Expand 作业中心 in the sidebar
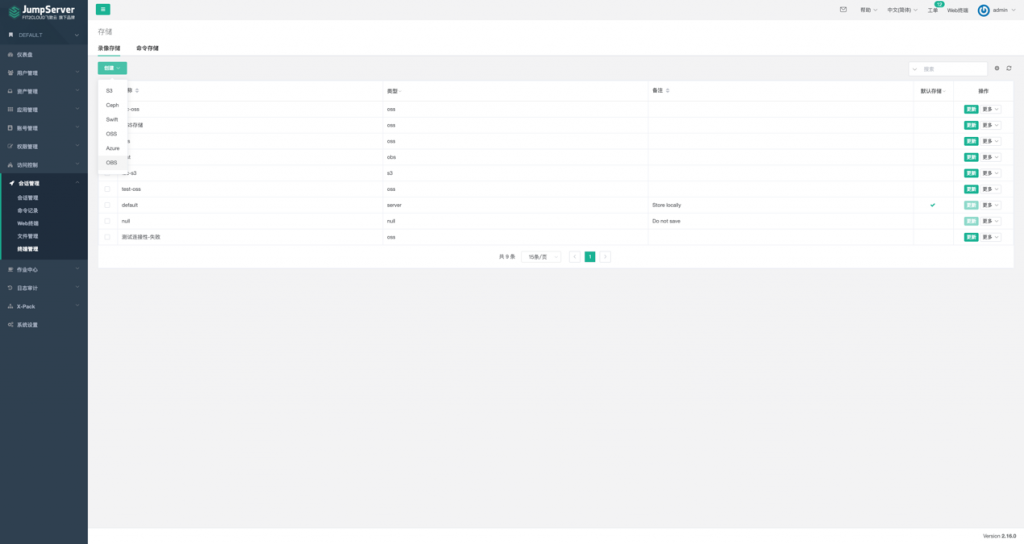This screenshot has height=544, width=1024. (x=44, y=269)
